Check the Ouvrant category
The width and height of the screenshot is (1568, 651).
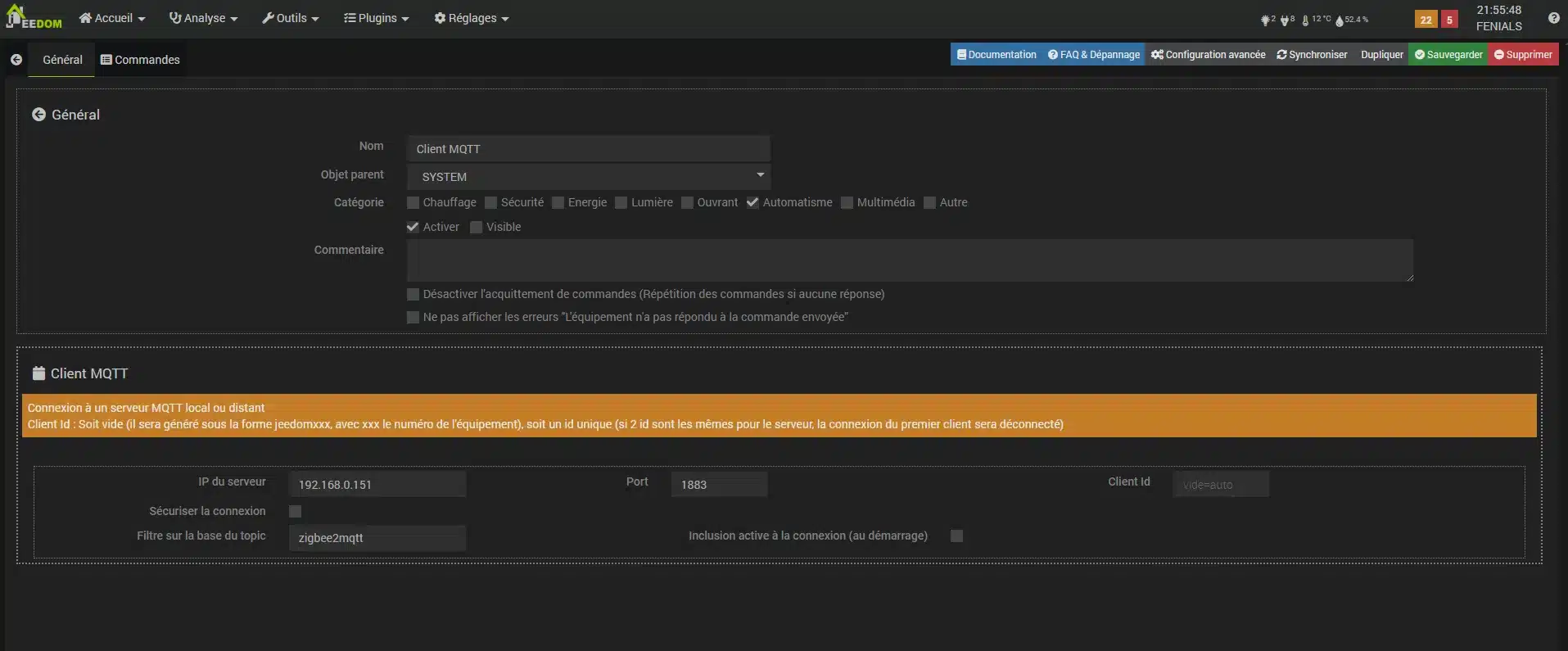pyautogui.click(x=687, y=202)
